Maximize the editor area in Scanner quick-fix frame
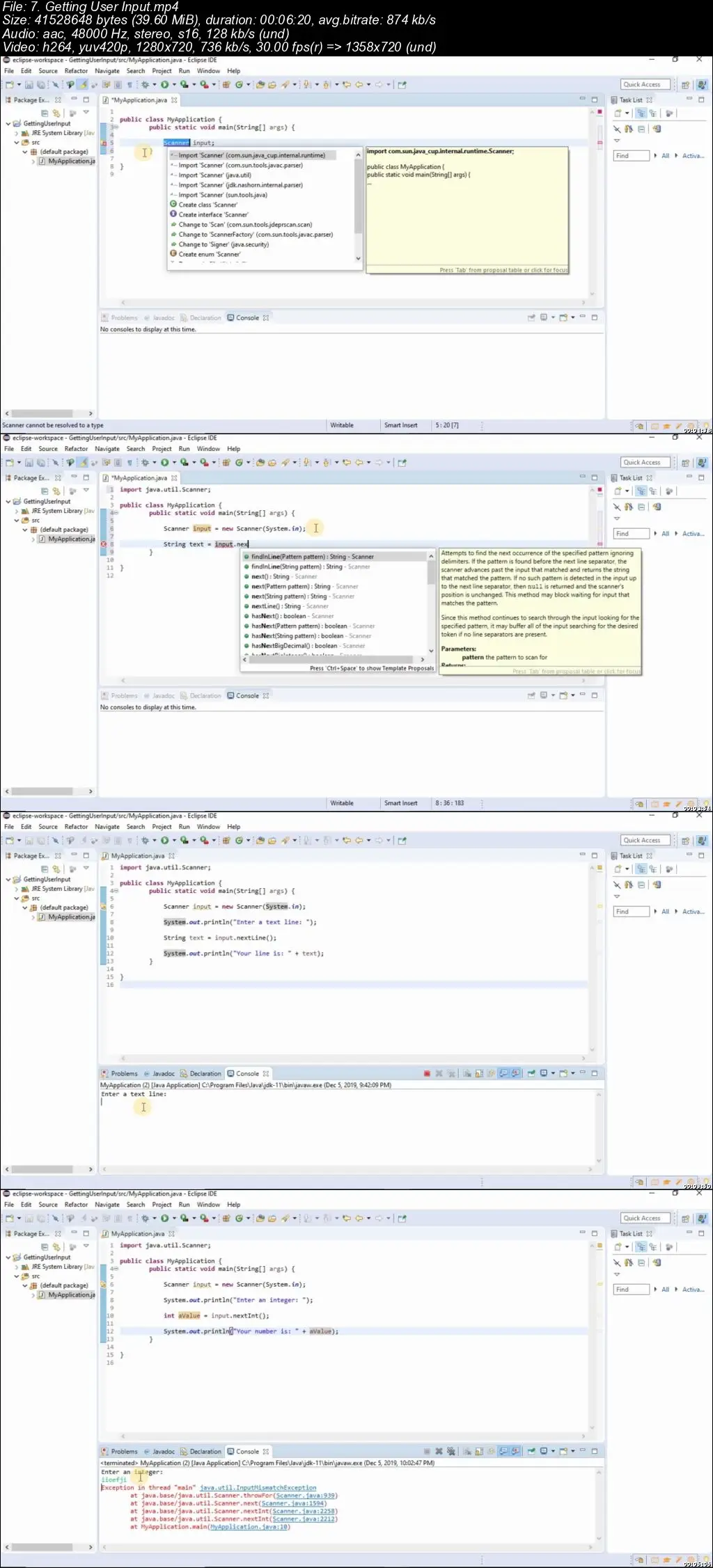 (x=595, y=100)
